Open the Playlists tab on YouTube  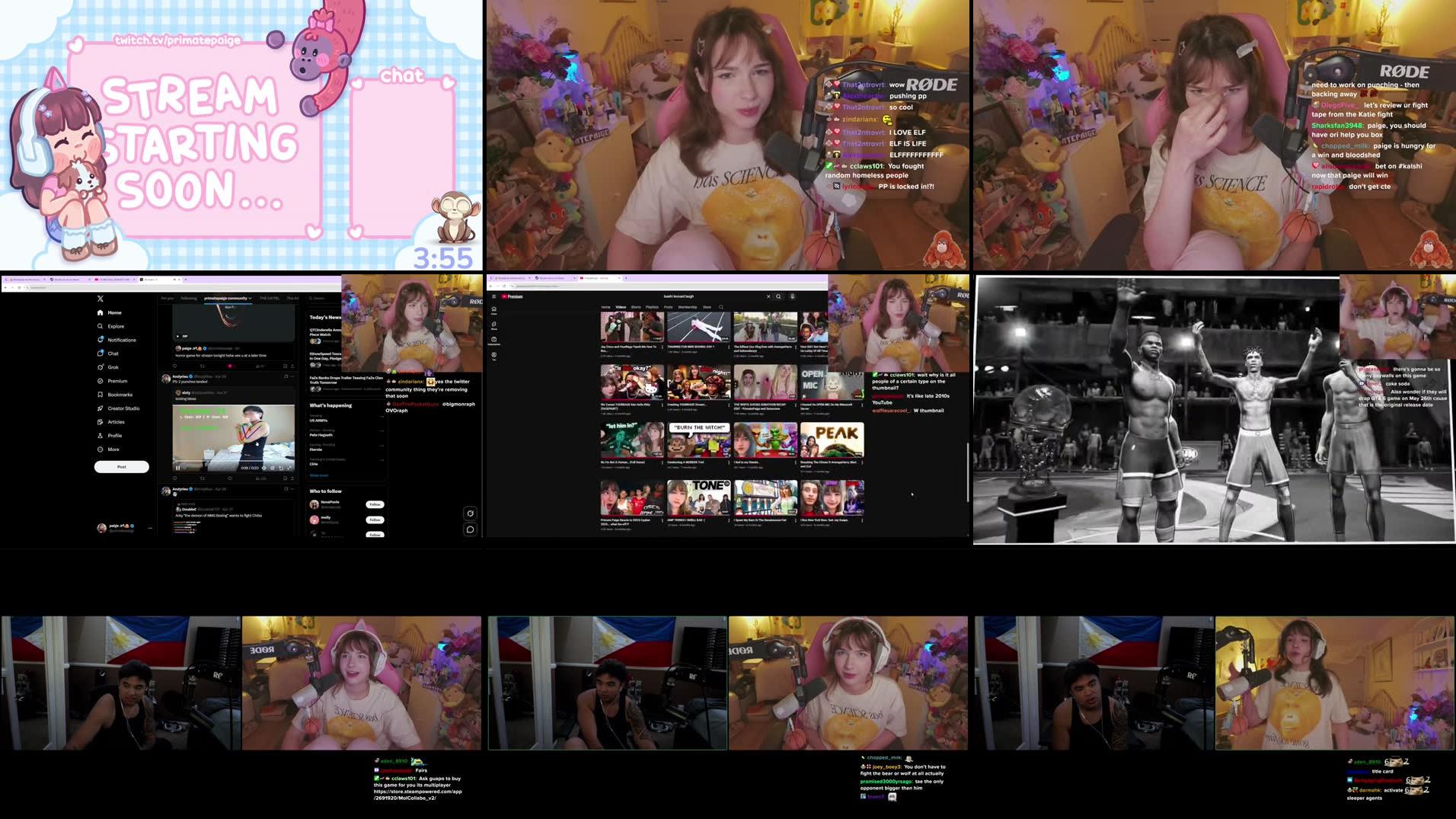652,307
